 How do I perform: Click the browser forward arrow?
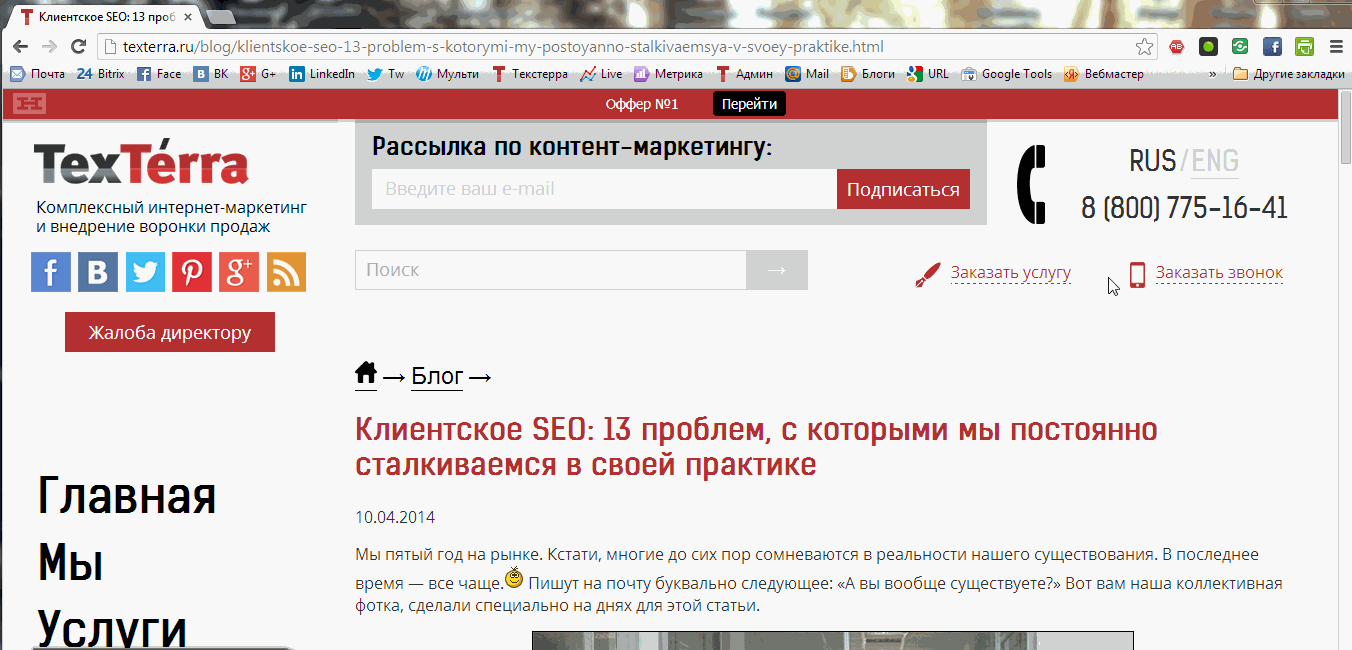[x=48, y=47]
